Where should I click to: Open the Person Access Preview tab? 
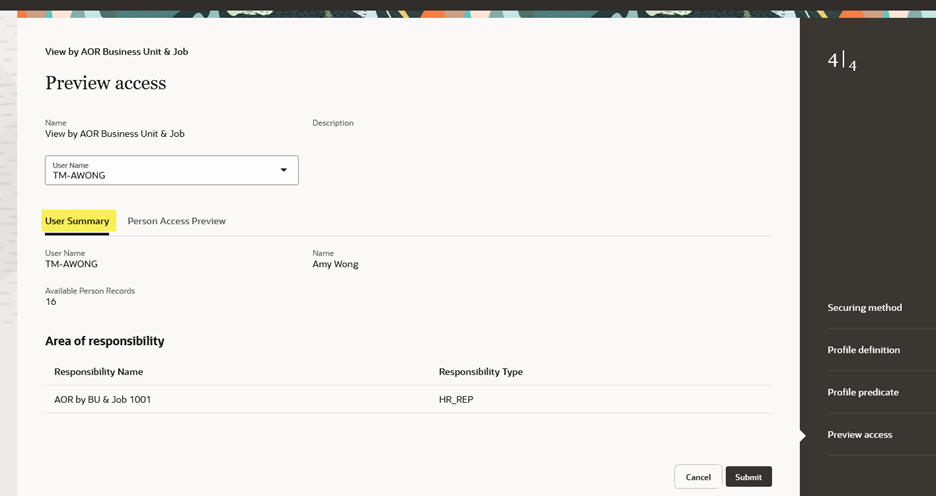[x=177, y=221]
